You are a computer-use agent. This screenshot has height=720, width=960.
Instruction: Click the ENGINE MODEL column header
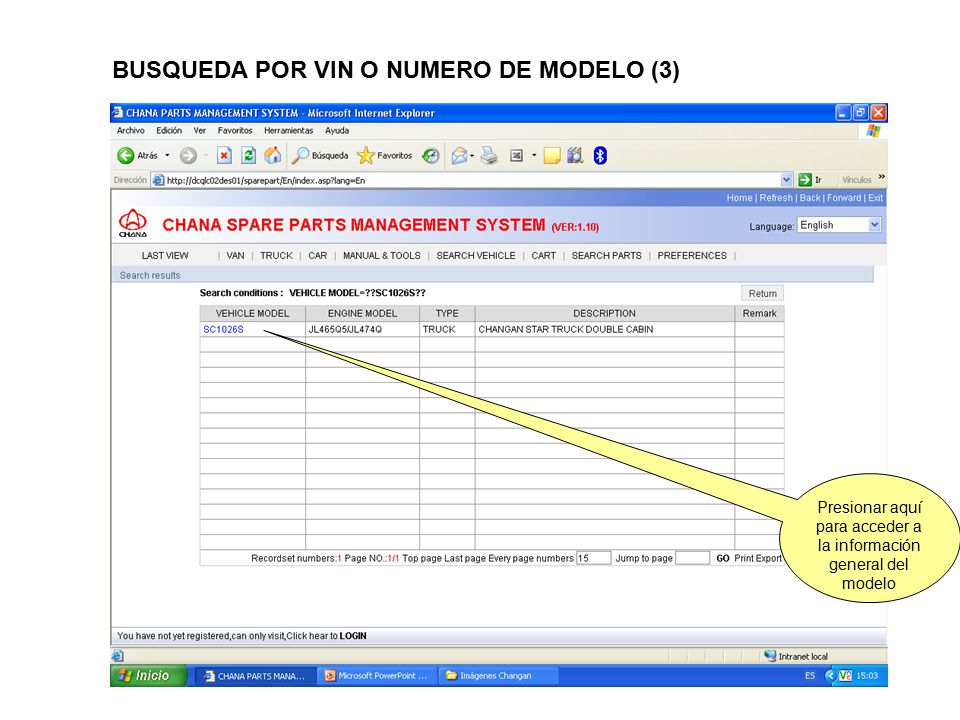click(362, 313)
